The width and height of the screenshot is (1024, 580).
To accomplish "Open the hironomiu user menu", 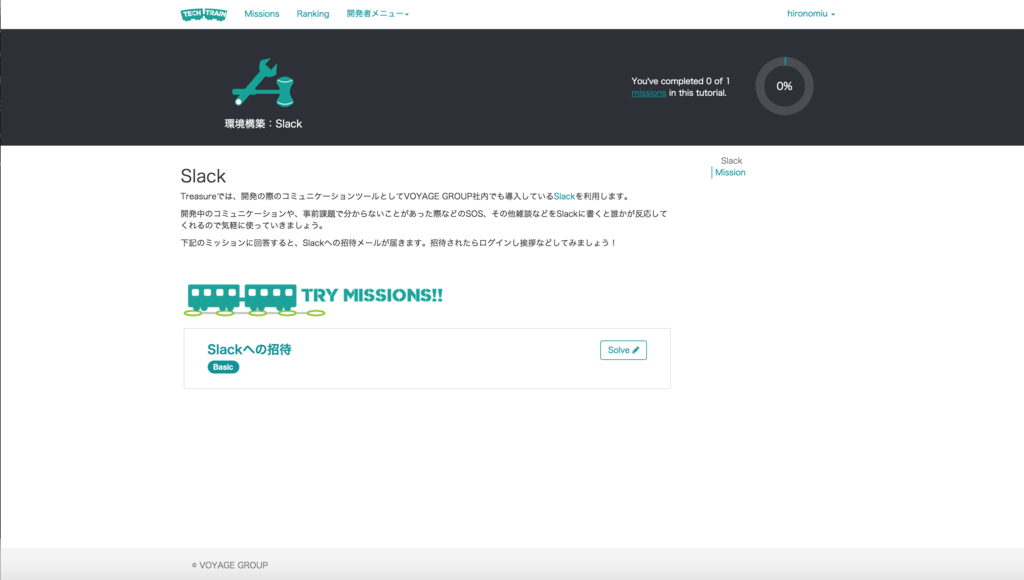I will pyautogui.click(x=810, y=14).
